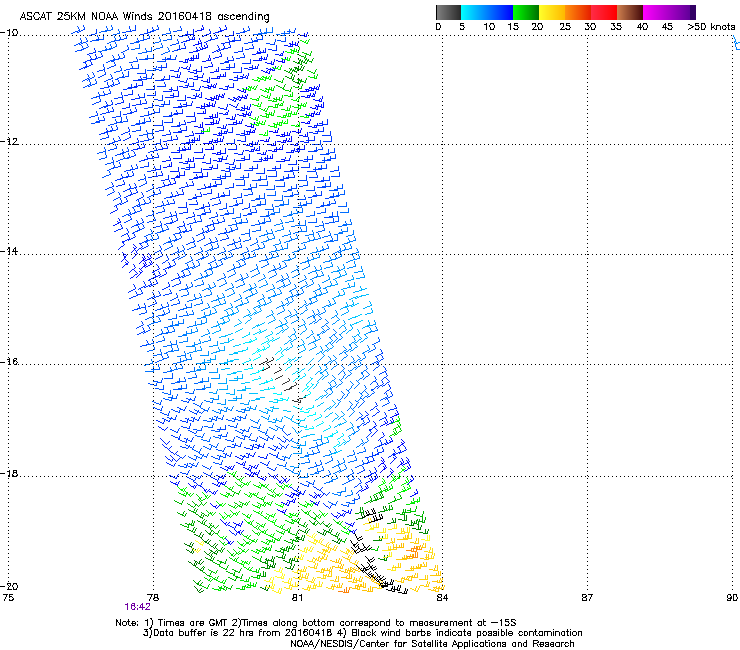Viewport: 740px width, 650px height.
Task: Click the "45" legend scale label
Action: [x=667, y=27]
